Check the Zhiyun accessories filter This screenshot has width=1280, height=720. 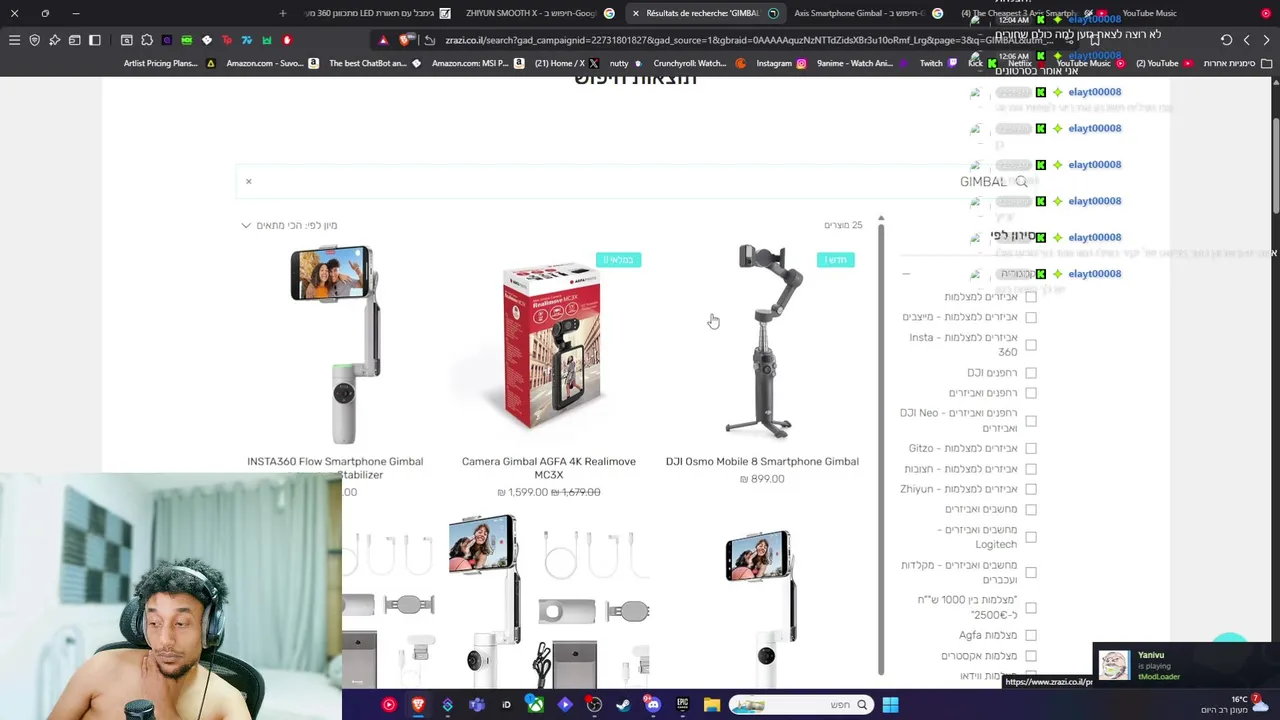pos(1031,489)
